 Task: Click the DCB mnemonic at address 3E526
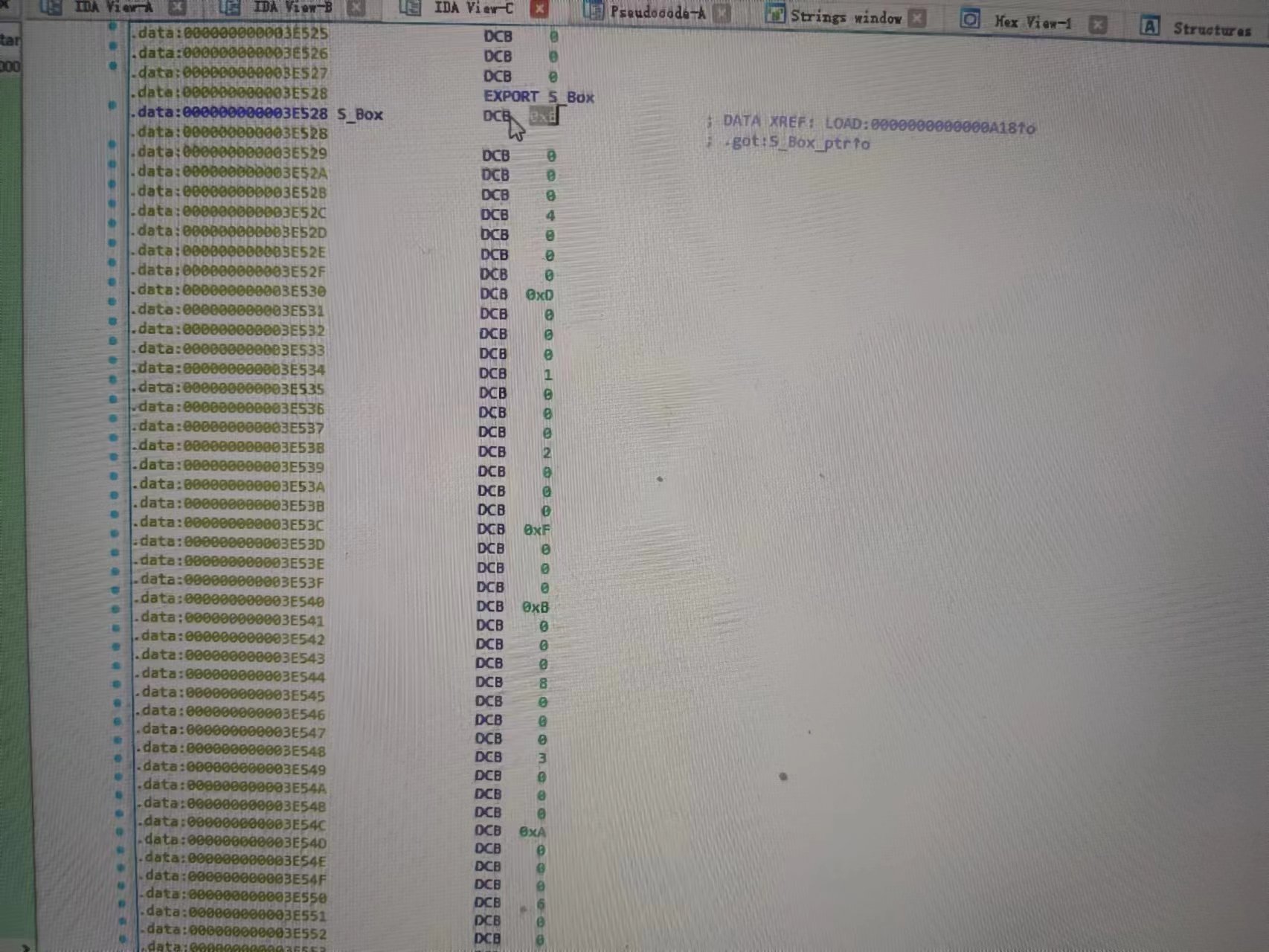point(498,57)
